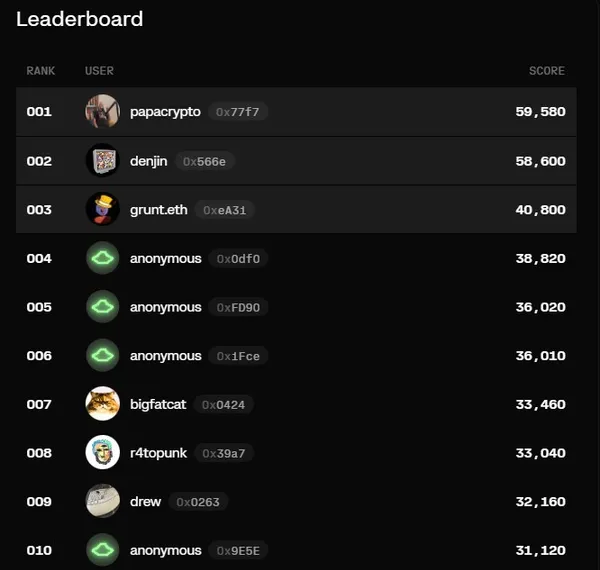Screen dimensions: 600x570
Task: Click grunt.eth's avatar image
Action: click(x=102, y=210)
